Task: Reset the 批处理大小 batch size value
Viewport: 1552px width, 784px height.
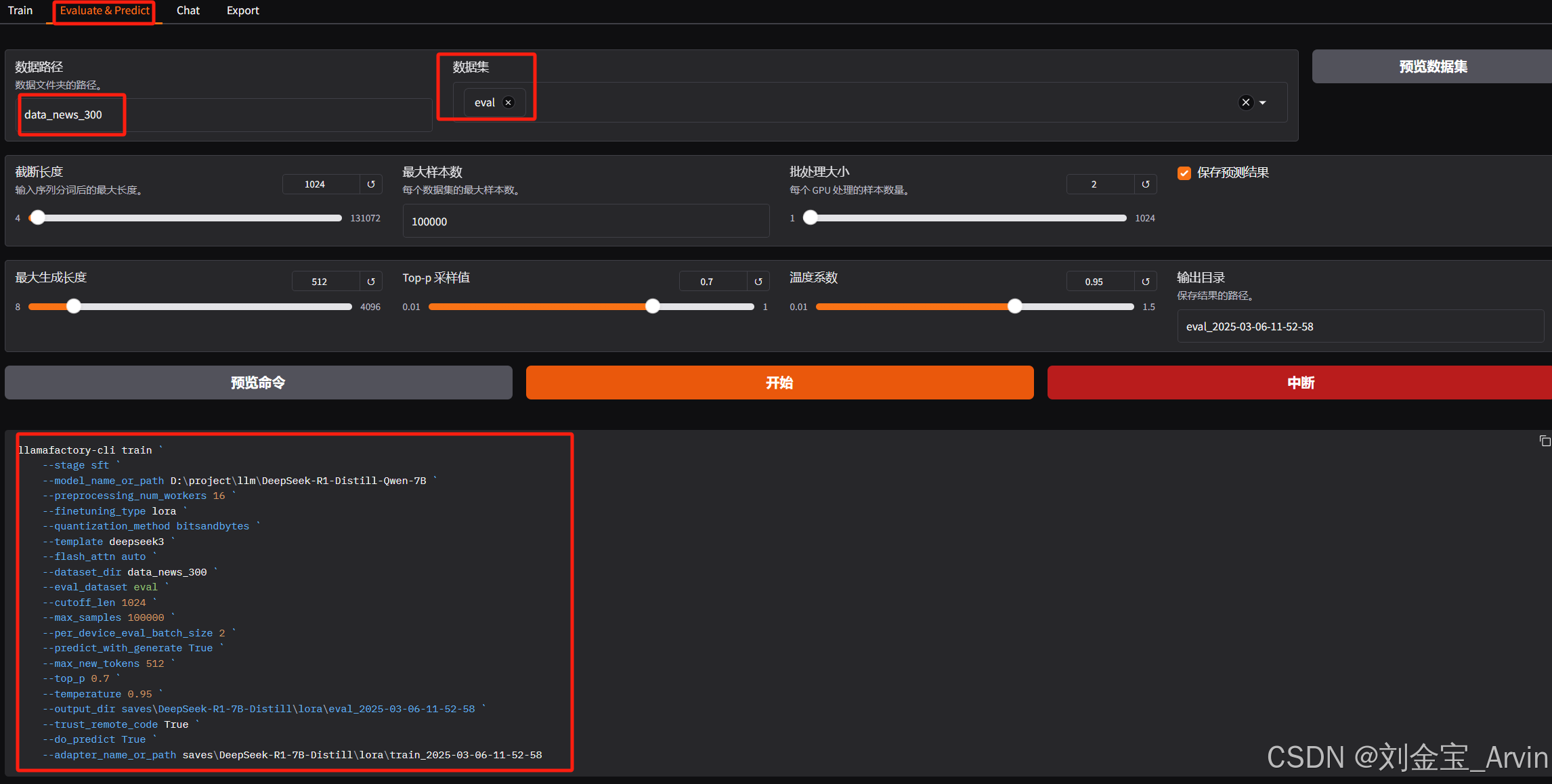Action: pyautogui.click(x=1146, y=184)
